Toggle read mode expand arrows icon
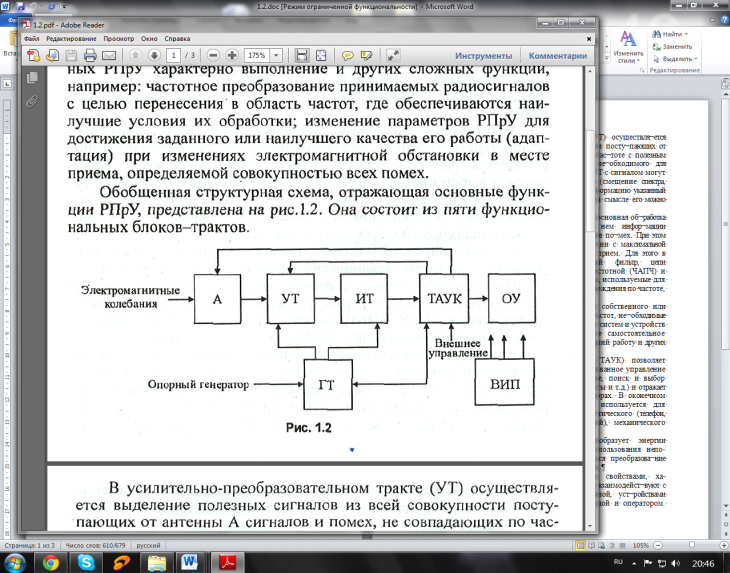 (393, 55)
